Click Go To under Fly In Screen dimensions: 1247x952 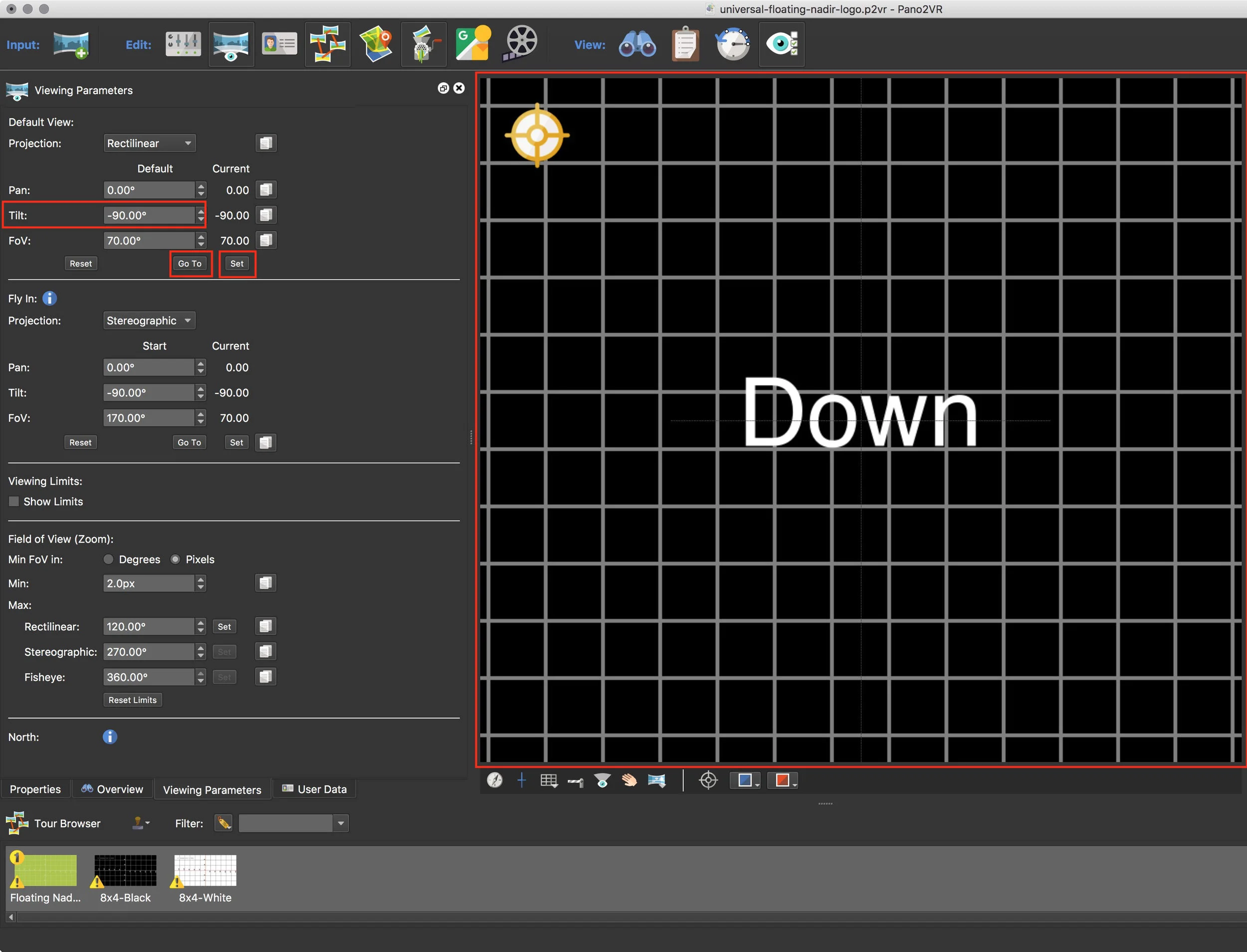pos(190,442)
